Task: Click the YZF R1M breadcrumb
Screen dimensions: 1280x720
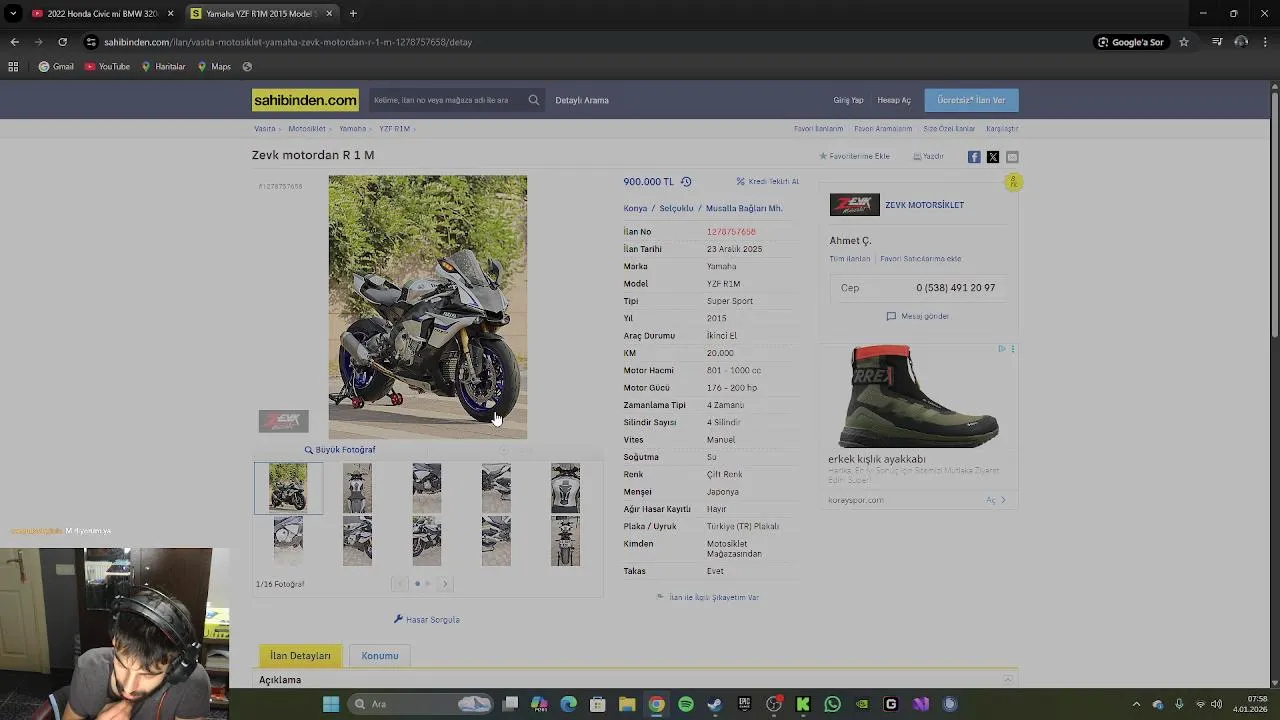Action: coord(394,129)
